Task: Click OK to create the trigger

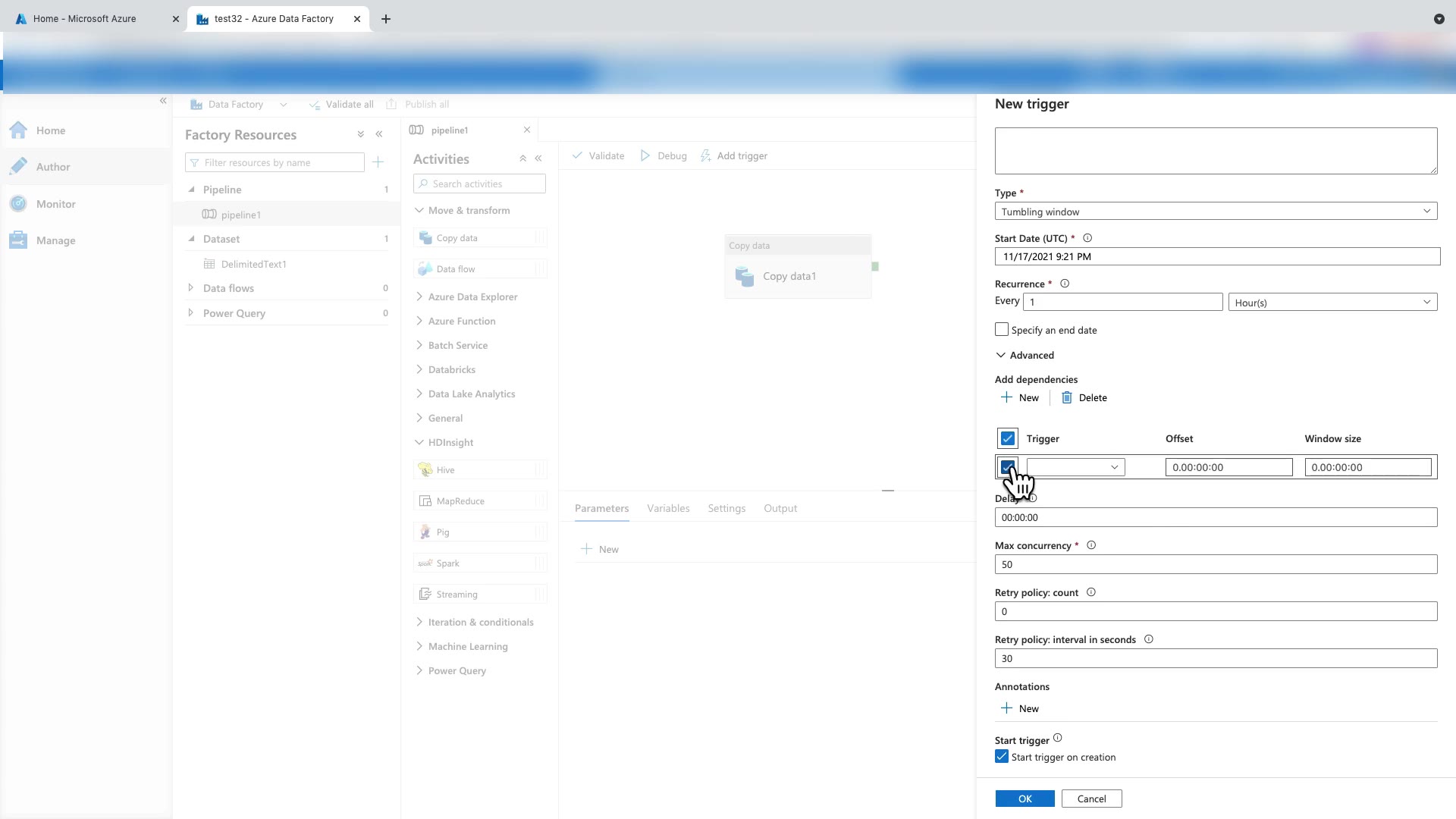Action: 1025,799
